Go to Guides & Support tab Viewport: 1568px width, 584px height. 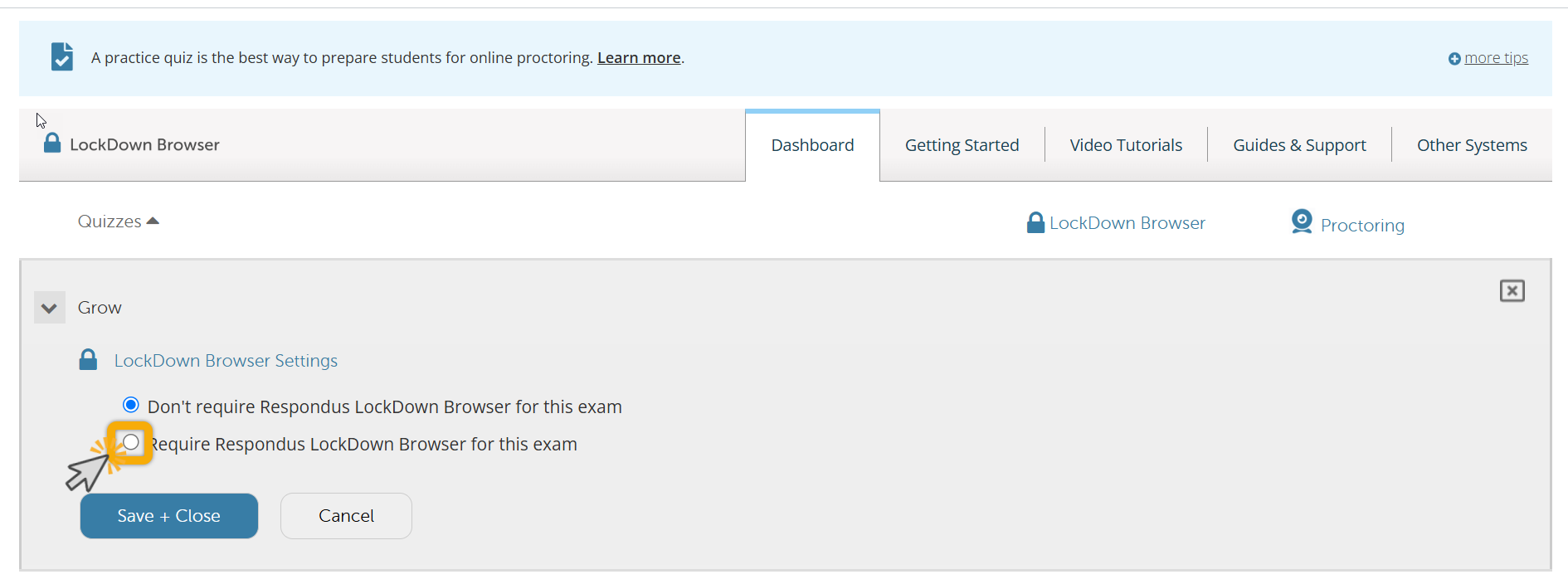1299,145
